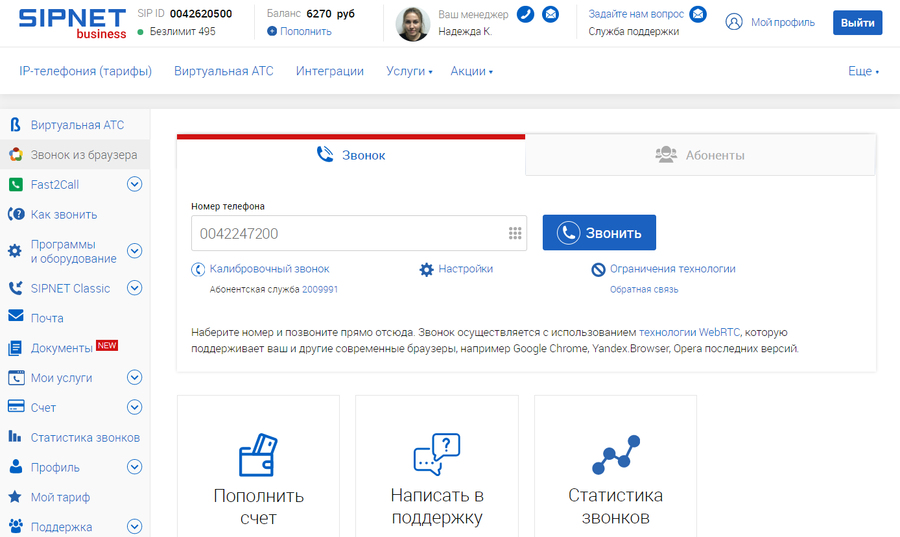
Task: Click the Статистика звонков bar chart icon
Action: point(15,437)
